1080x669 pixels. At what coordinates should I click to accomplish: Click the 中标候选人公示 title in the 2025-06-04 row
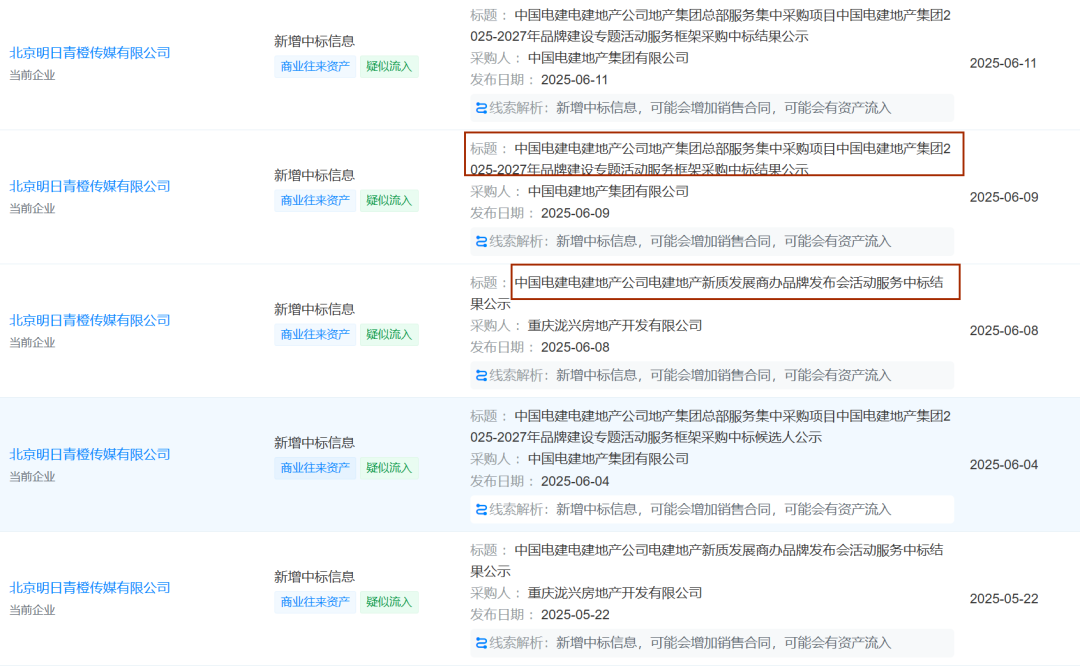point(711,426)
